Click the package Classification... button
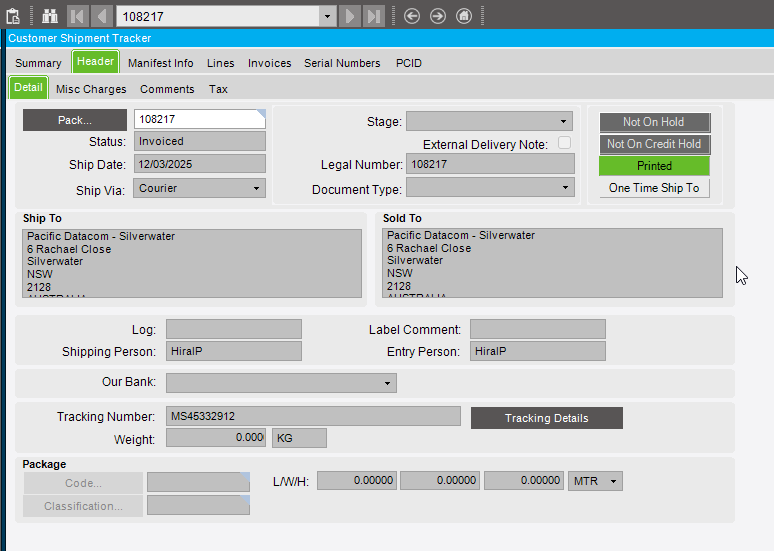 point(83,506)
